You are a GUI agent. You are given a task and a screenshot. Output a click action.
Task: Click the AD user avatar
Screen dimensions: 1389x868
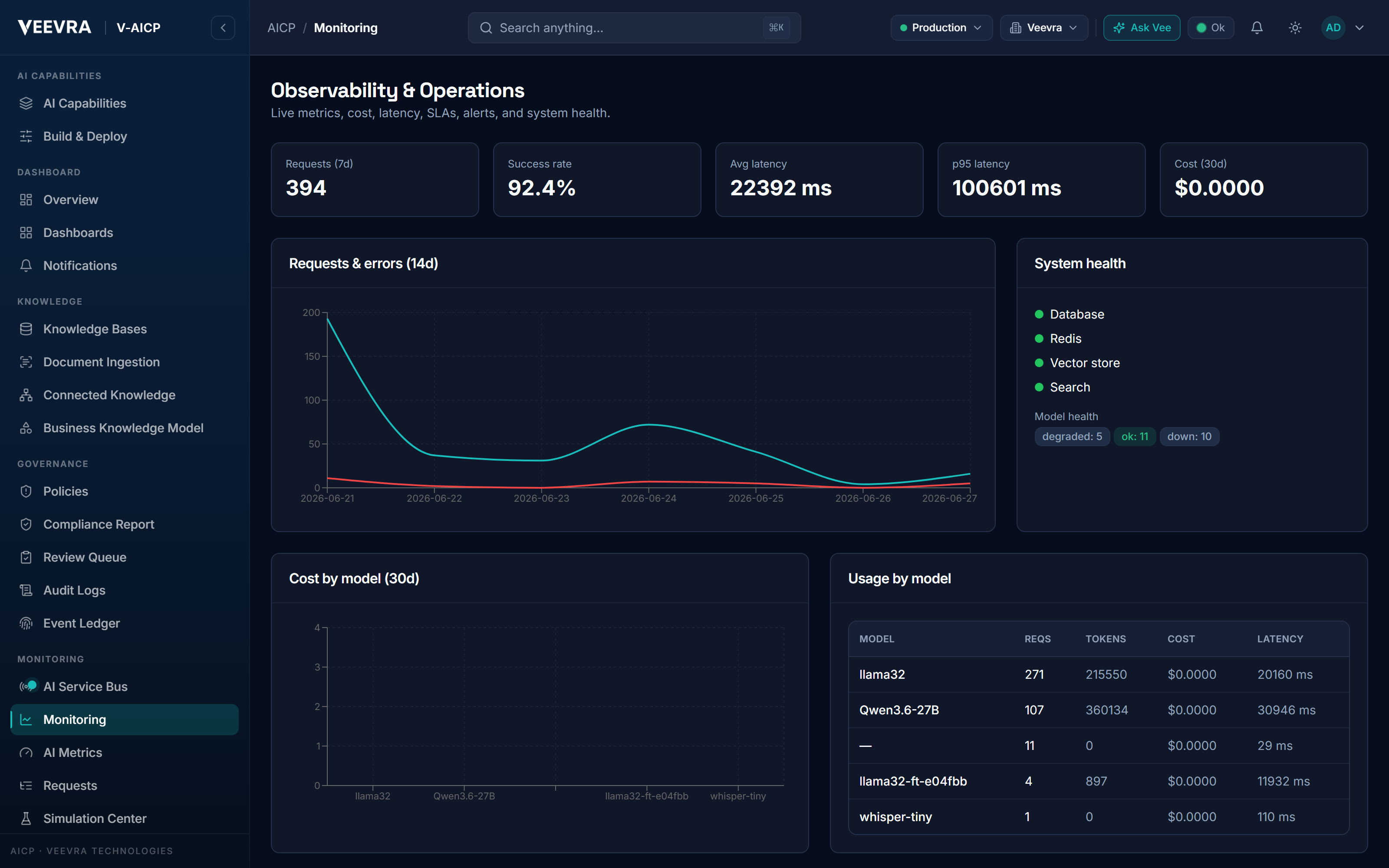(1333, 27)
